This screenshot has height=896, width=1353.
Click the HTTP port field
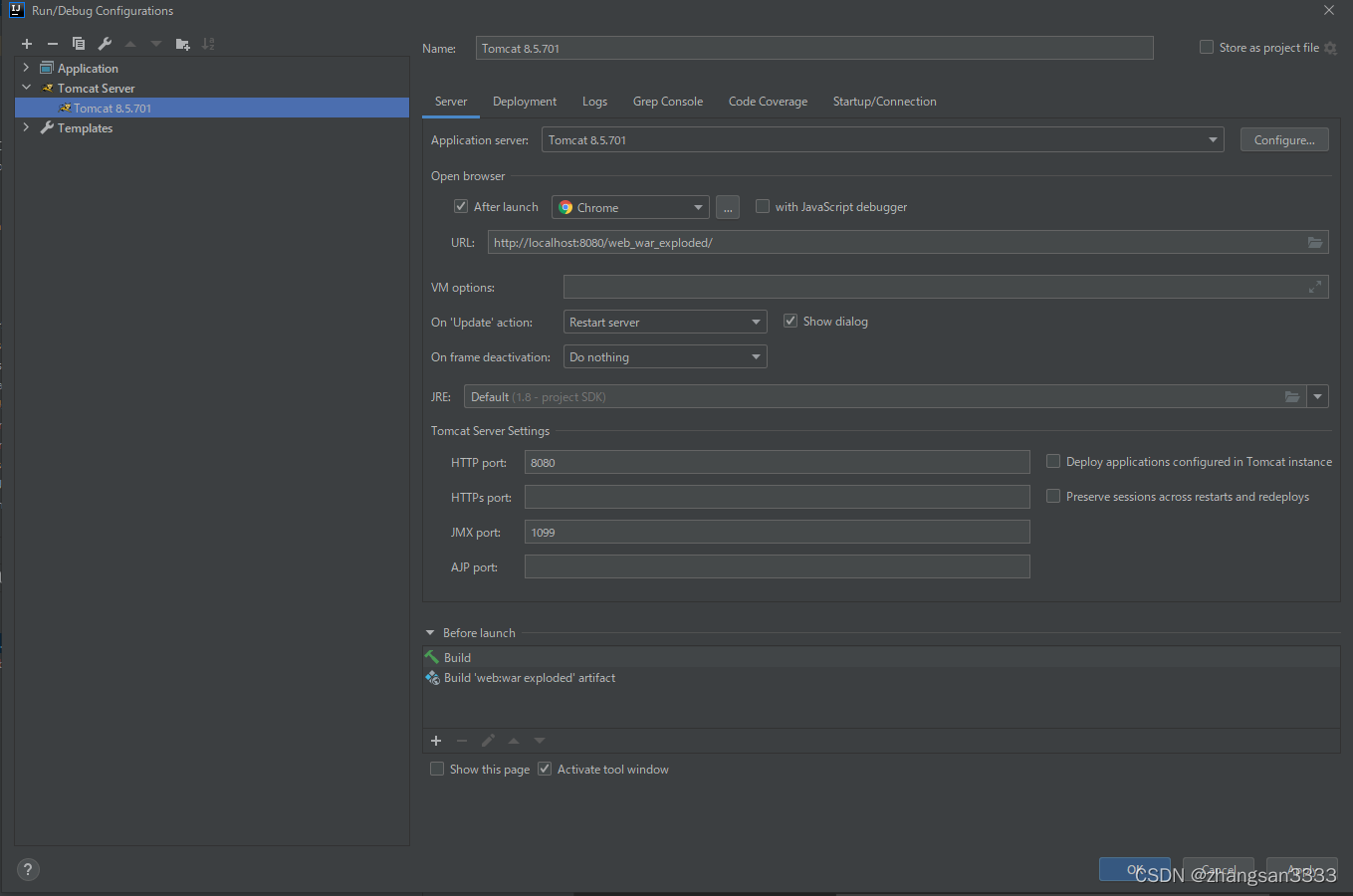coord(778,462)
